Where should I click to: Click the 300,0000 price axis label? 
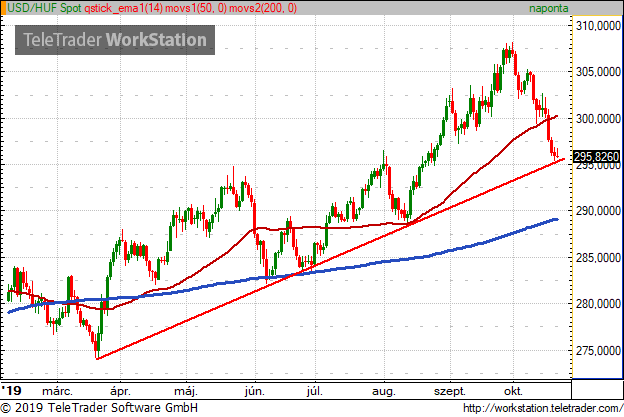[x=598, y=119]
